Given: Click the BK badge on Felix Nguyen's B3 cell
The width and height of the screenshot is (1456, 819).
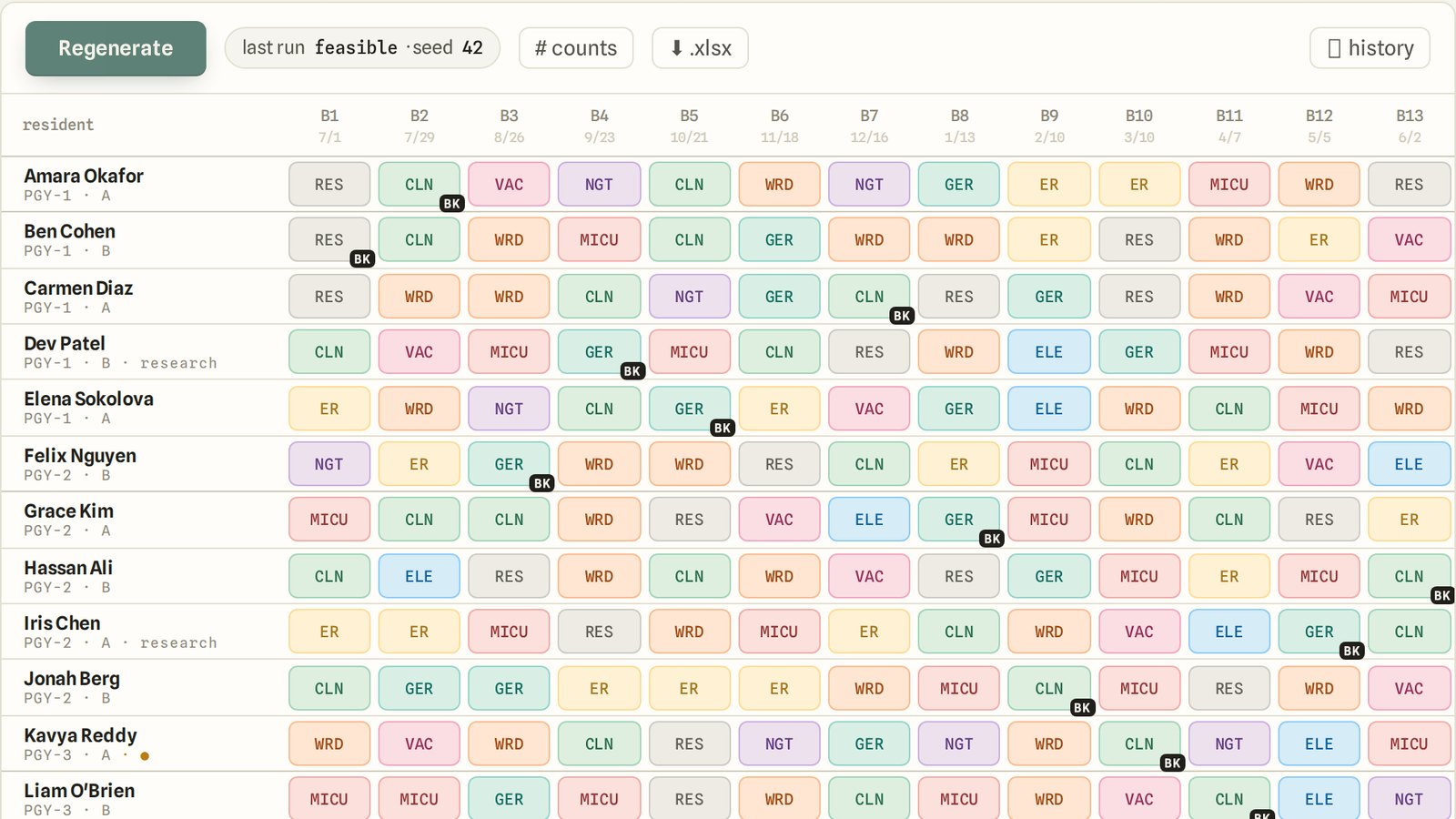Looking at the screenshot, I should tap(542, 483).
